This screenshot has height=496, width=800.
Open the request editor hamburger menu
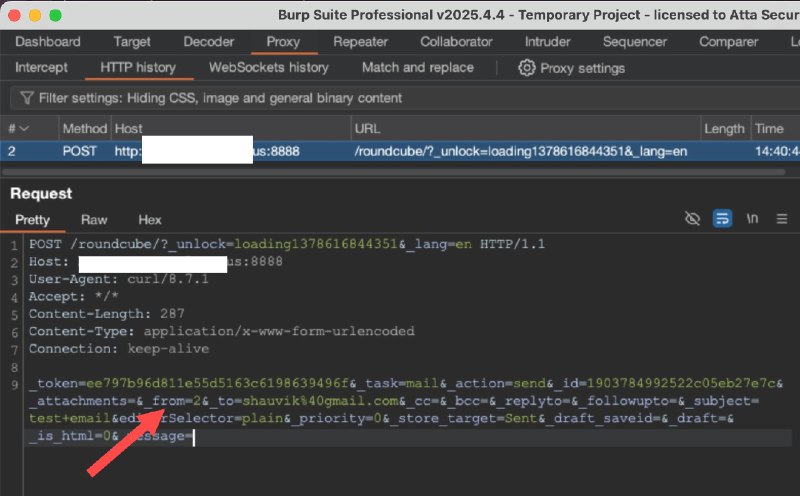782,219
